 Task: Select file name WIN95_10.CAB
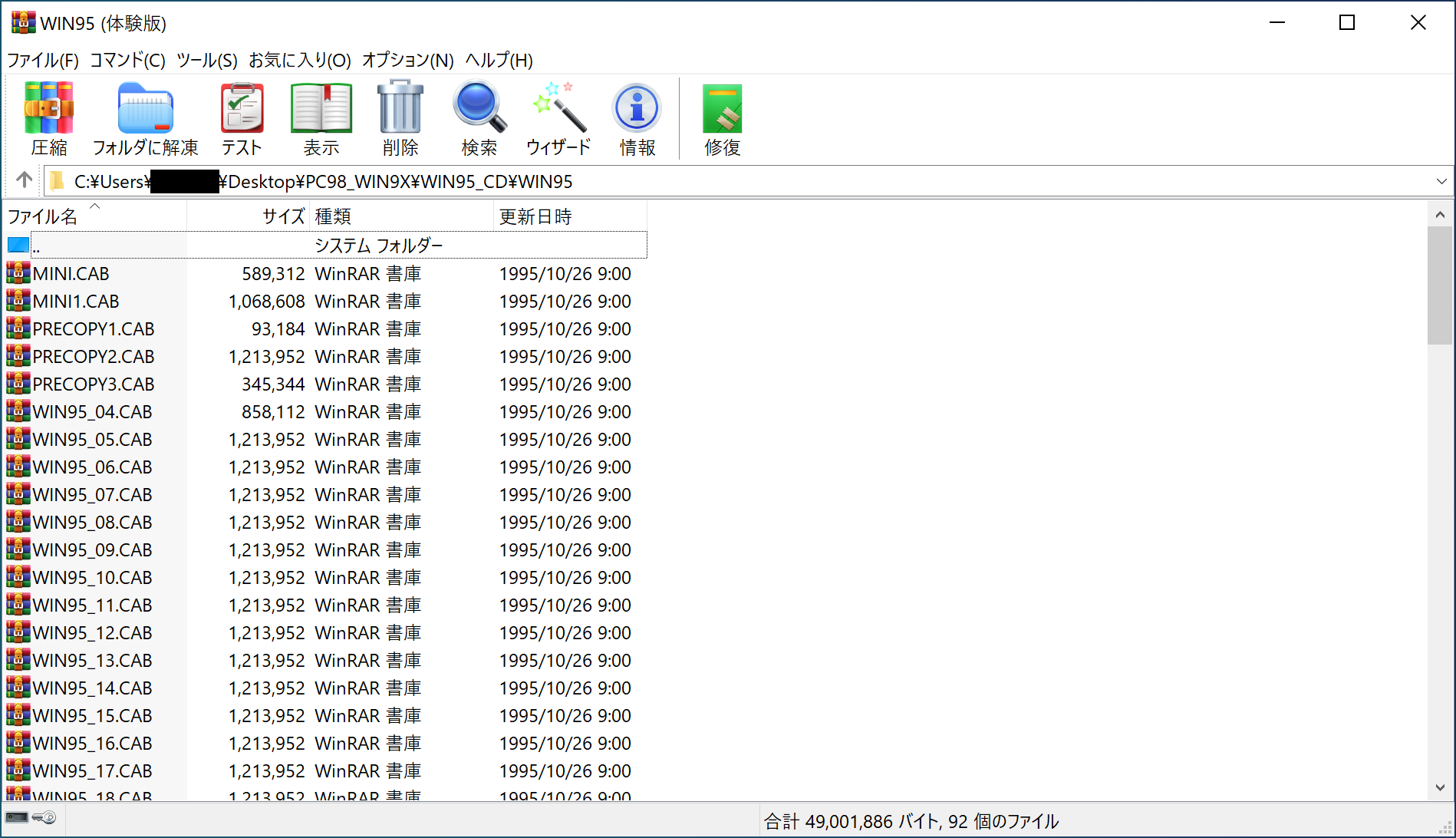pyautogui.click(x=92, y=577)
